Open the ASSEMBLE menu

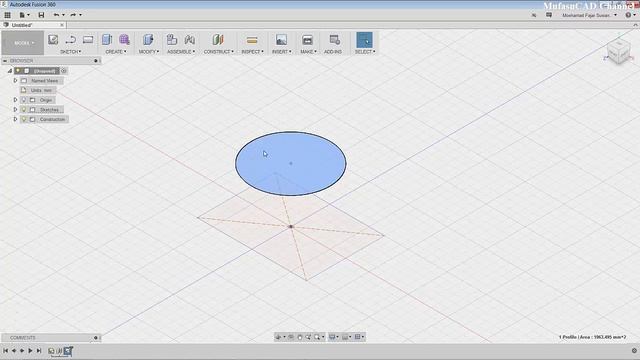(x=181, y=52)
